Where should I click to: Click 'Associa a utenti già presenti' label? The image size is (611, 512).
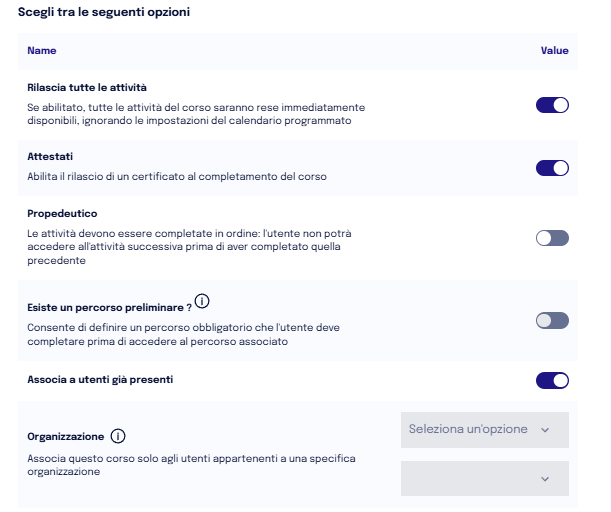tap(100, 380)
